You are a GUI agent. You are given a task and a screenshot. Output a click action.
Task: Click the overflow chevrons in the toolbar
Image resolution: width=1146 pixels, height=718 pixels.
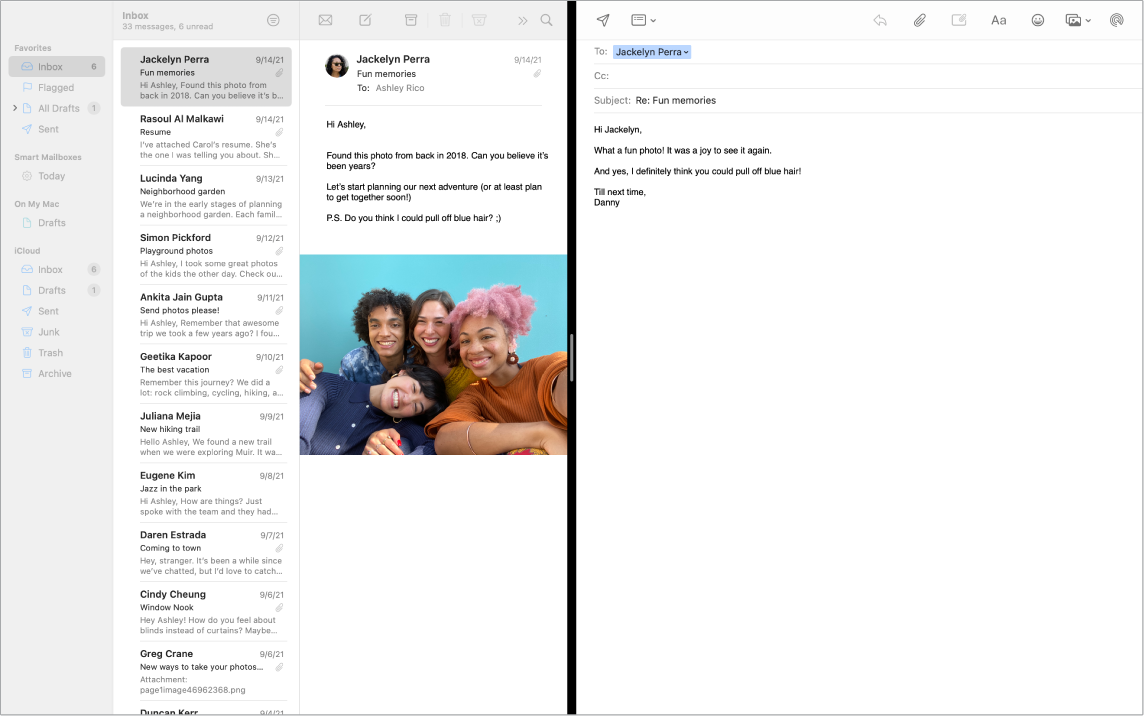click(521, 19)
